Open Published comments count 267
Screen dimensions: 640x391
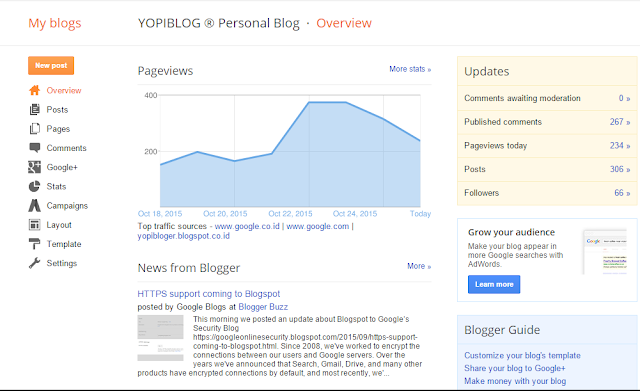pos(620,122)
